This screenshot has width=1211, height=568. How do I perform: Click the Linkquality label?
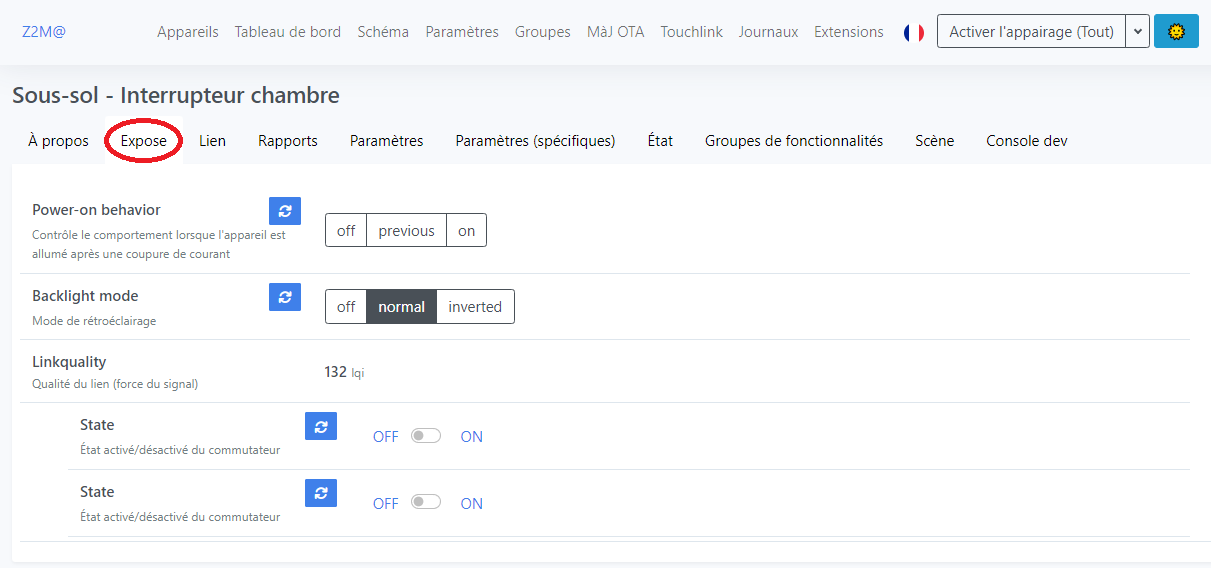pyautogui.click(x=69, y=362)
